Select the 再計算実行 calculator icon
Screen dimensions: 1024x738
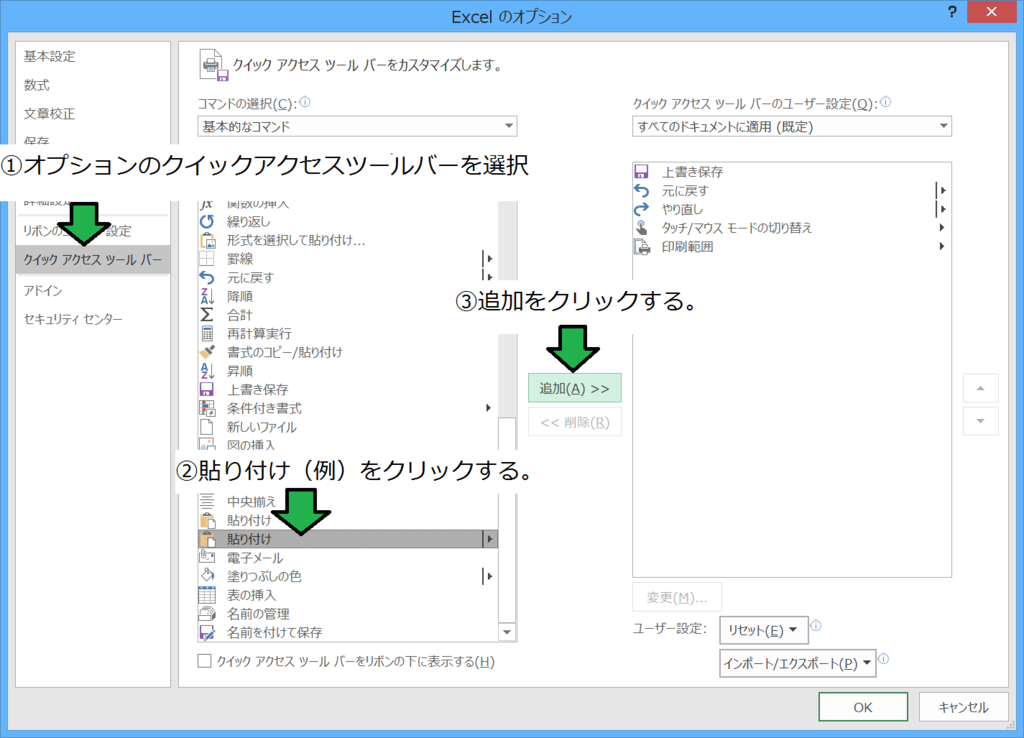tap(207, 334)
